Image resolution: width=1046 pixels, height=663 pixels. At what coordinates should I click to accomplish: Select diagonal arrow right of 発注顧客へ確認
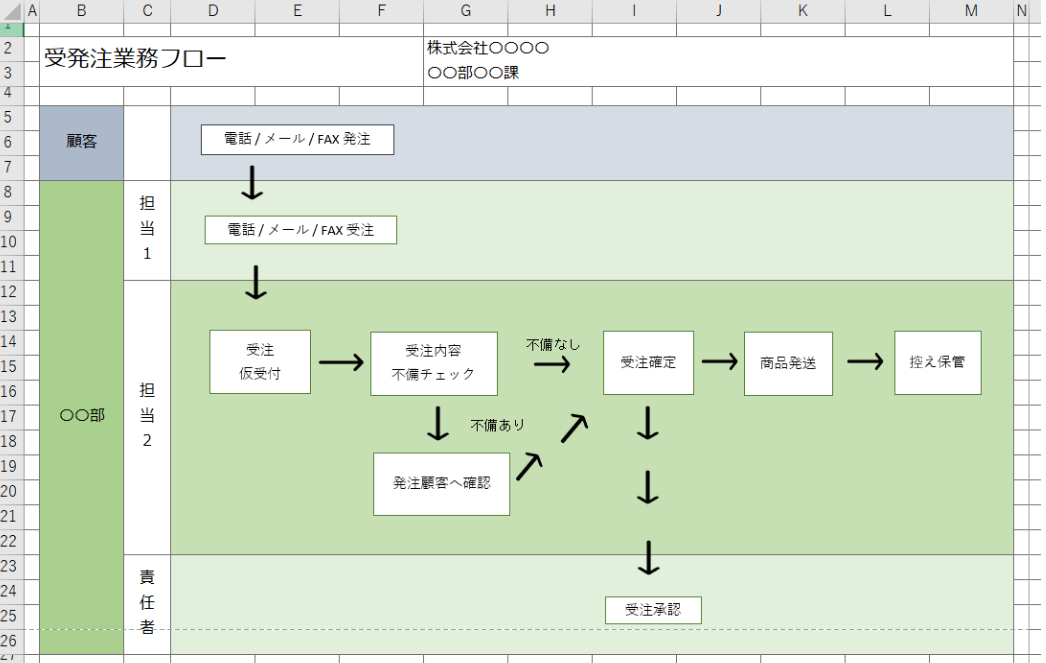pyautogui.click(x=529, y=466)
